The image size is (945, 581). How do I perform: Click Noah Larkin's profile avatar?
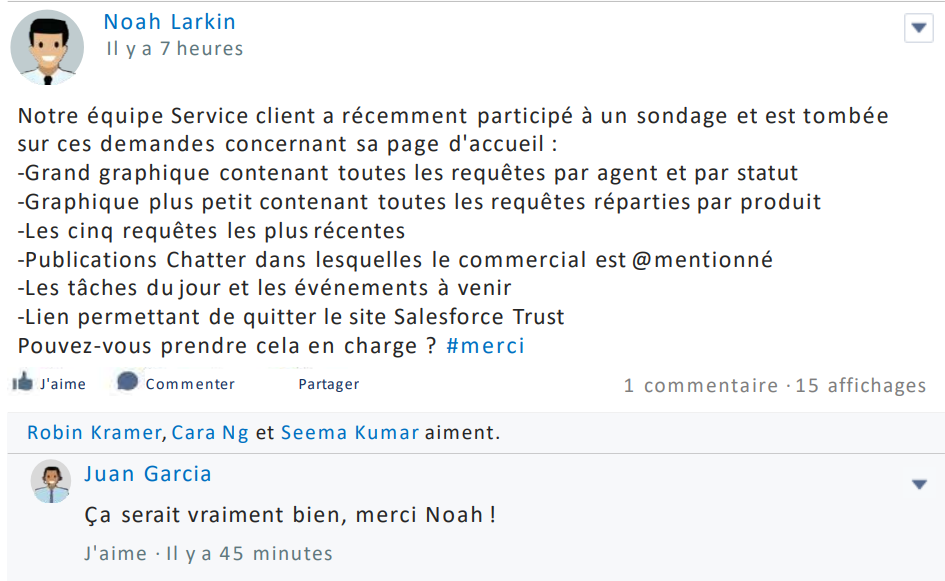click(46, 47)
